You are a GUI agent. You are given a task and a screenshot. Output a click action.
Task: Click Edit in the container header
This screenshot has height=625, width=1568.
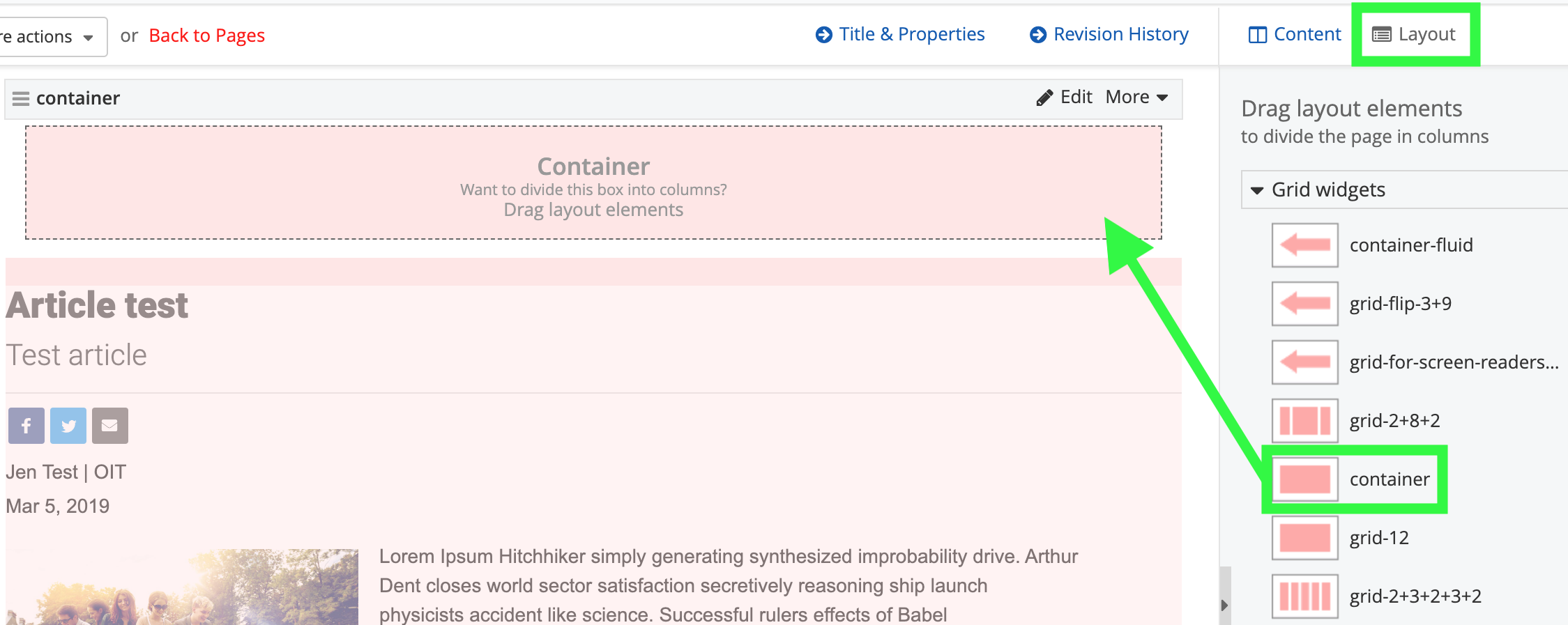tap(1065, 97)
